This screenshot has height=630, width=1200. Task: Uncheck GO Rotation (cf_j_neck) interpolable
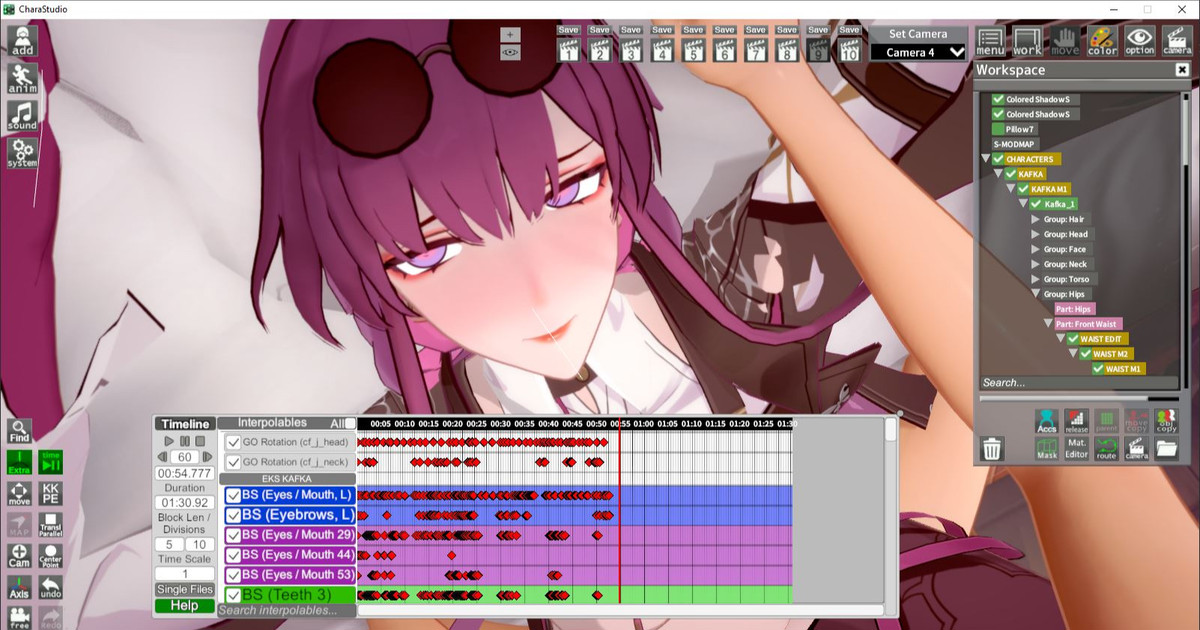pyautogui.click(x=234, y=462)
